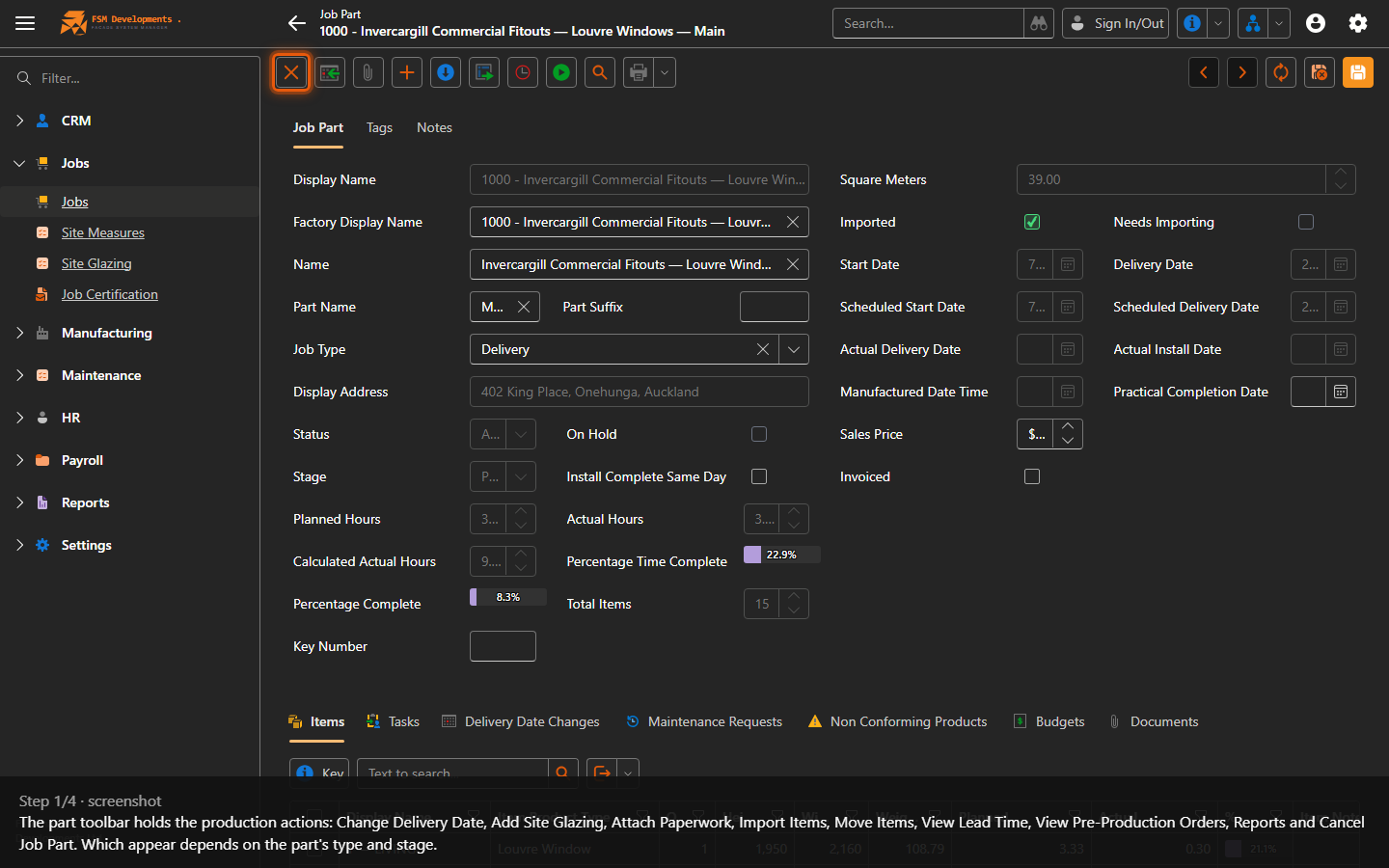The width and height of the screenshot is (1389, 868).
Task: Click the orange X cancel job part icon
Action: pos(291,72)
